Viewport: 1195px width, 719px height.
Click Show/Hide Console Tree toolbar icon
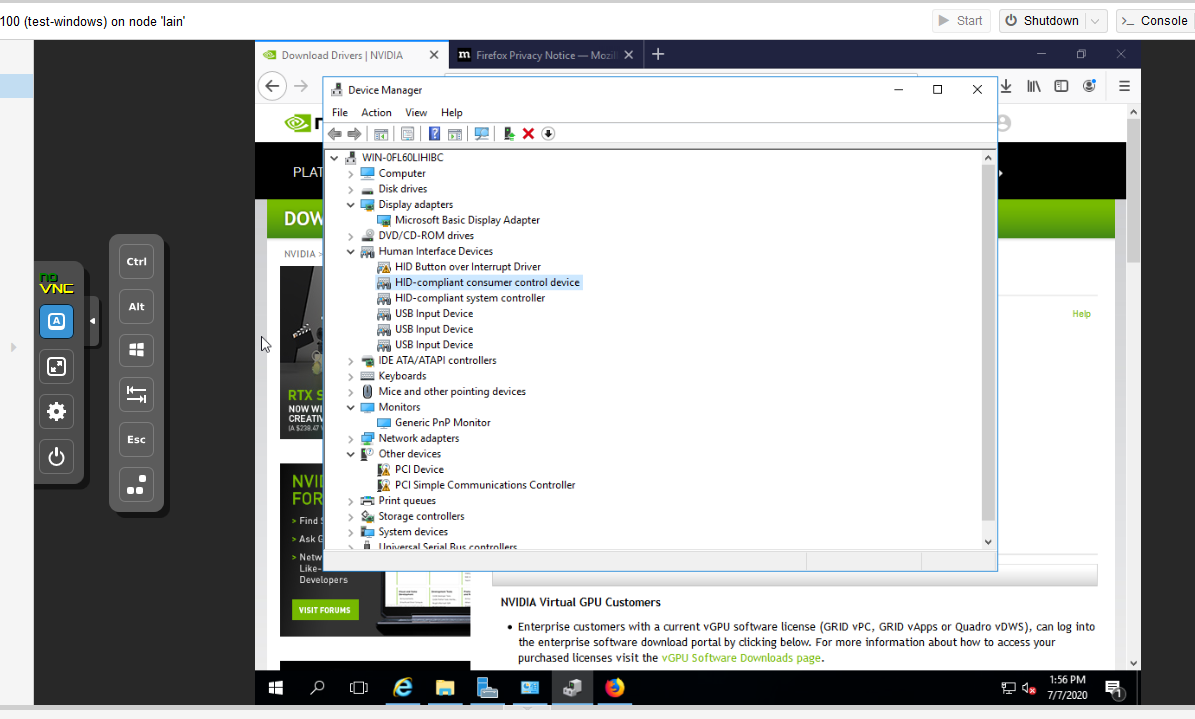(381, 134)
